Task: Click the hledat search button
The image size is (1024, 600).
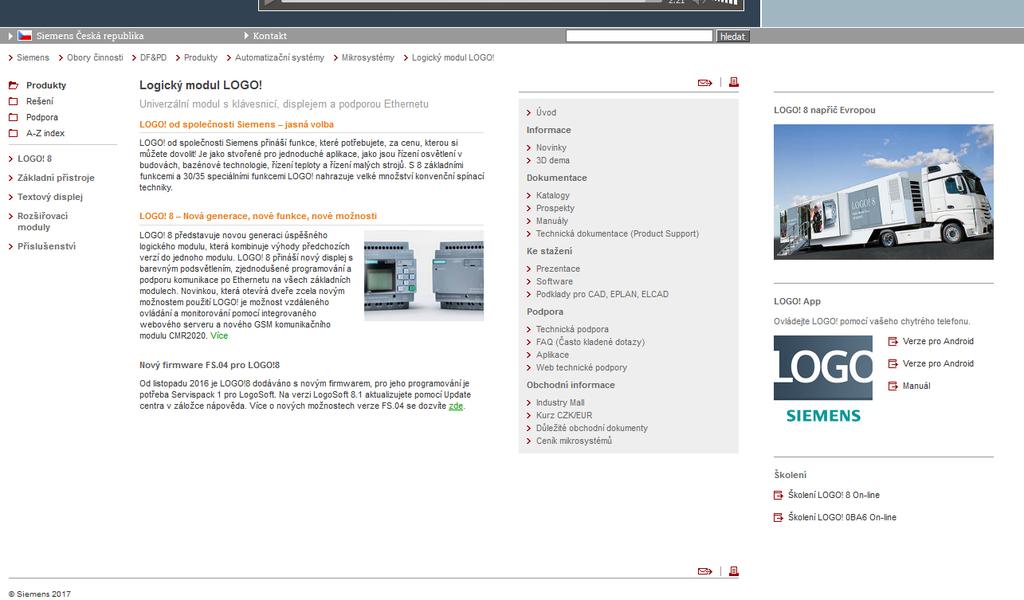Action: [732, 37]
